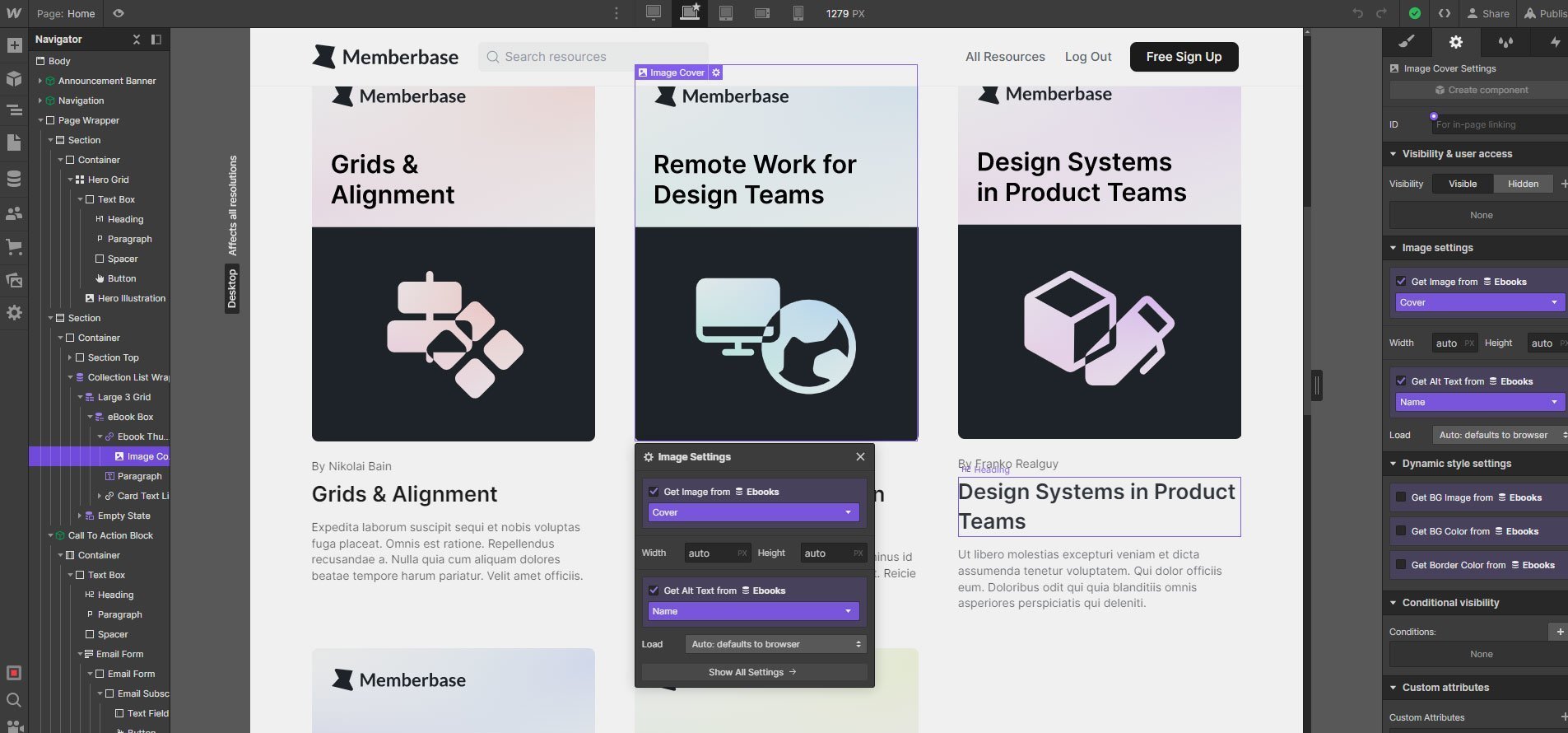Click the ID in-page linking field
This screenshot has height=733, width=1568.
1500,124
